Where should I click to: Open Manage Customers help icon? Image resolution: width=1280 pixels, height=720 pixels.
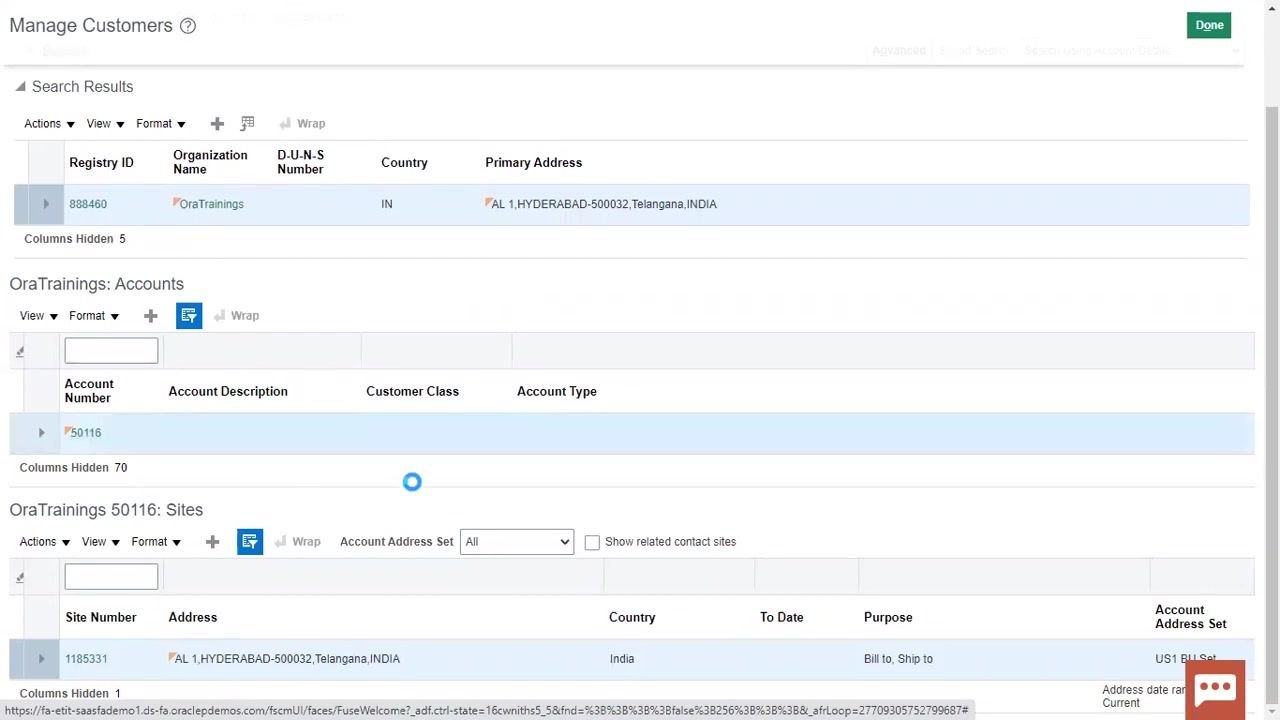click(188, 26)
